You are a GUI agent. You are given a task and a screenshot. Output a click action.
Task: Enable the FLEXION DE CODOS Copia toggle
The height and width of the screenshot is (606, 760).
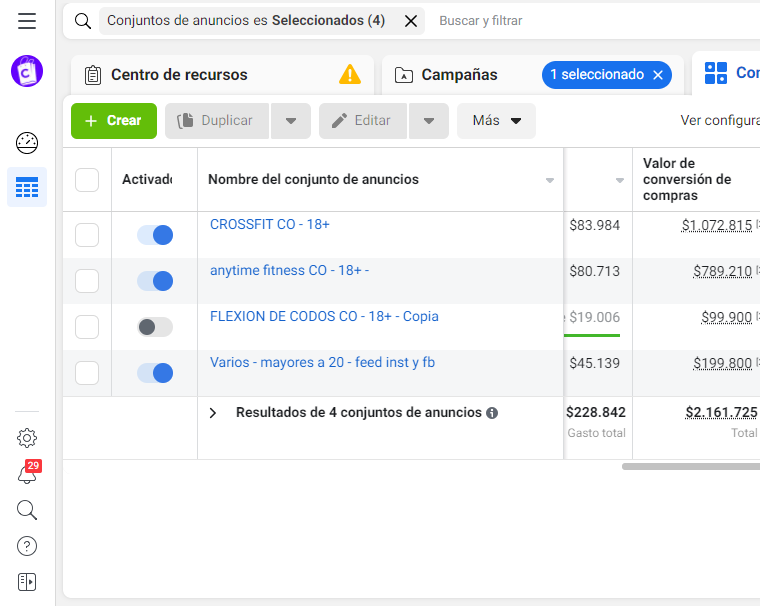point(155,327)
